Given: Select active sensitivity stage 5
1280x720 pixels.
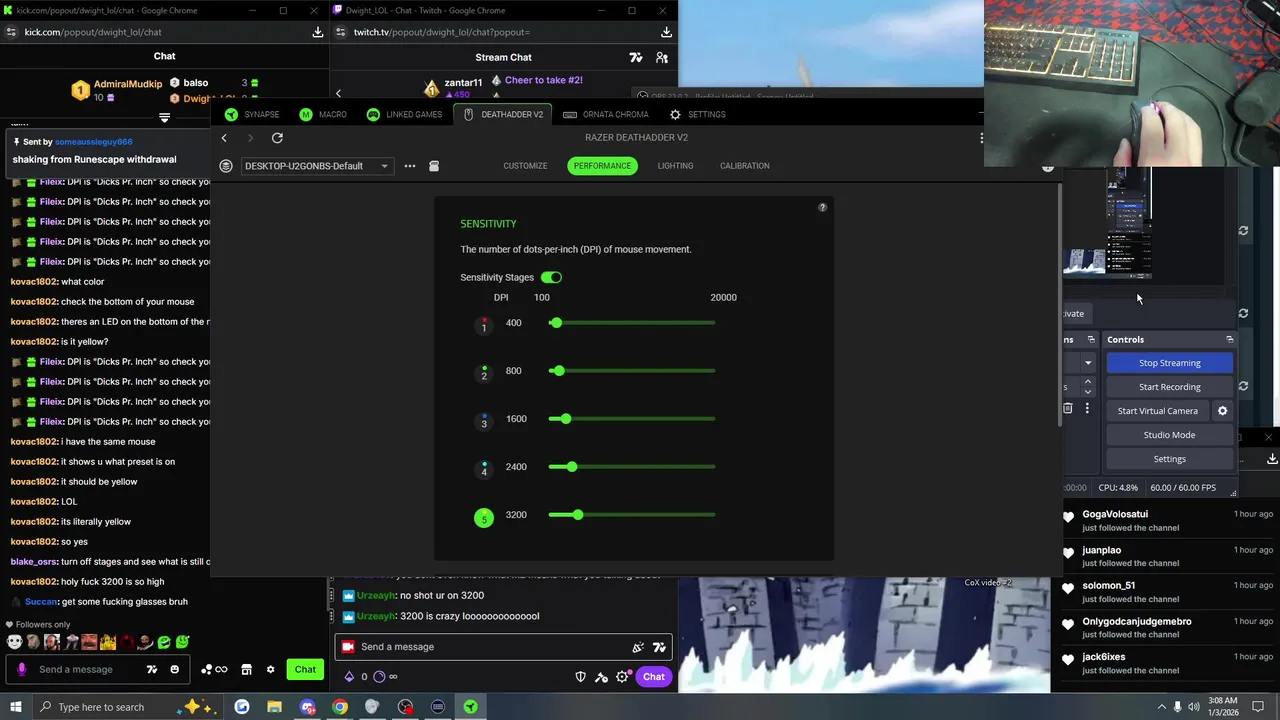Looking at the screenshot, I should tap(484, 518).
